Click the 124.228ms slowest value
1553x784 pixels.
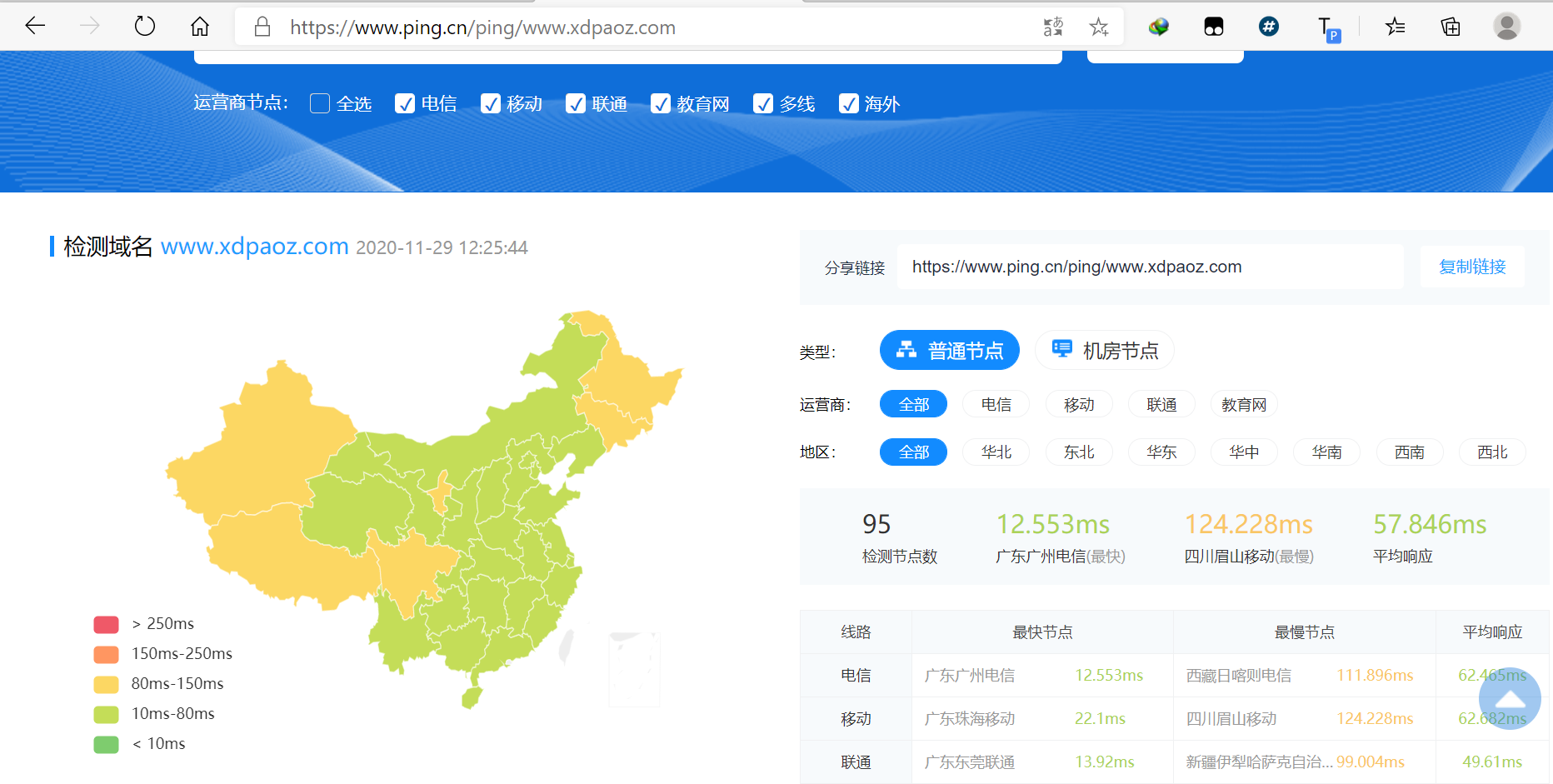(1249, 524)
